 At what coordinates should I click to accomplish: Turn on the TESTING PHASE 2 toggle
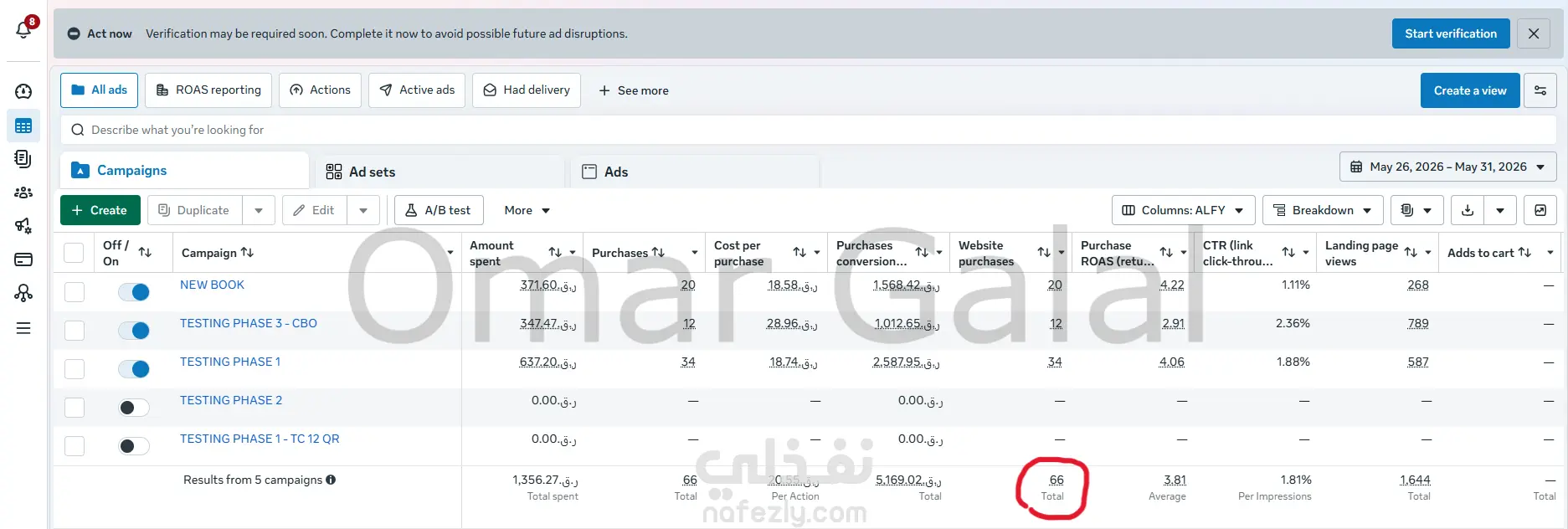click(x=134, y=408)
